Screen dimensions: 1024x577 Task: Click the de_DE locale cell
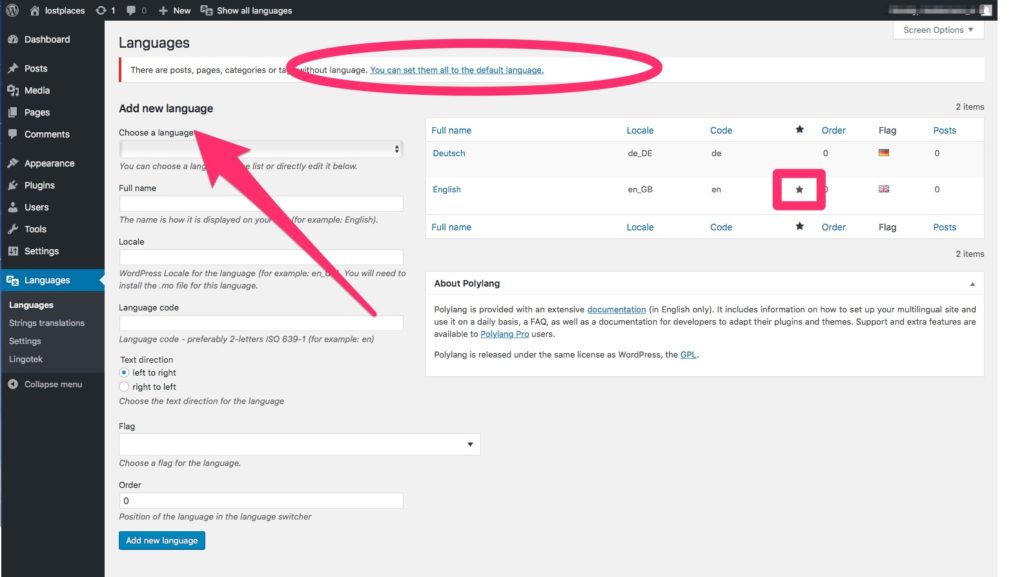[640, 153]
